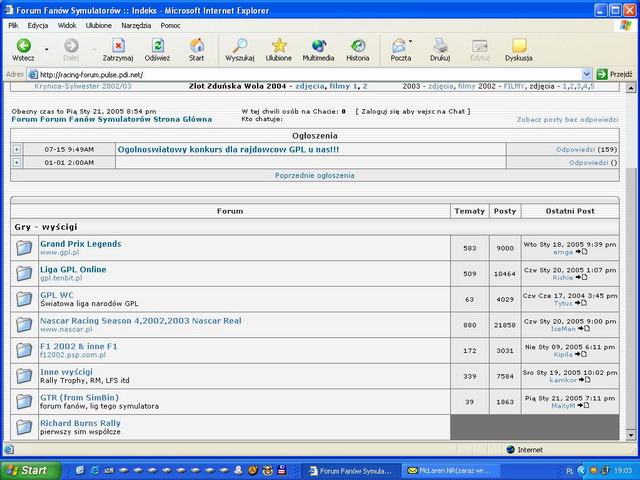
Task: Click the Zatrzymaj stop icon
Action: pyautogui.click(x=118, y=45)
